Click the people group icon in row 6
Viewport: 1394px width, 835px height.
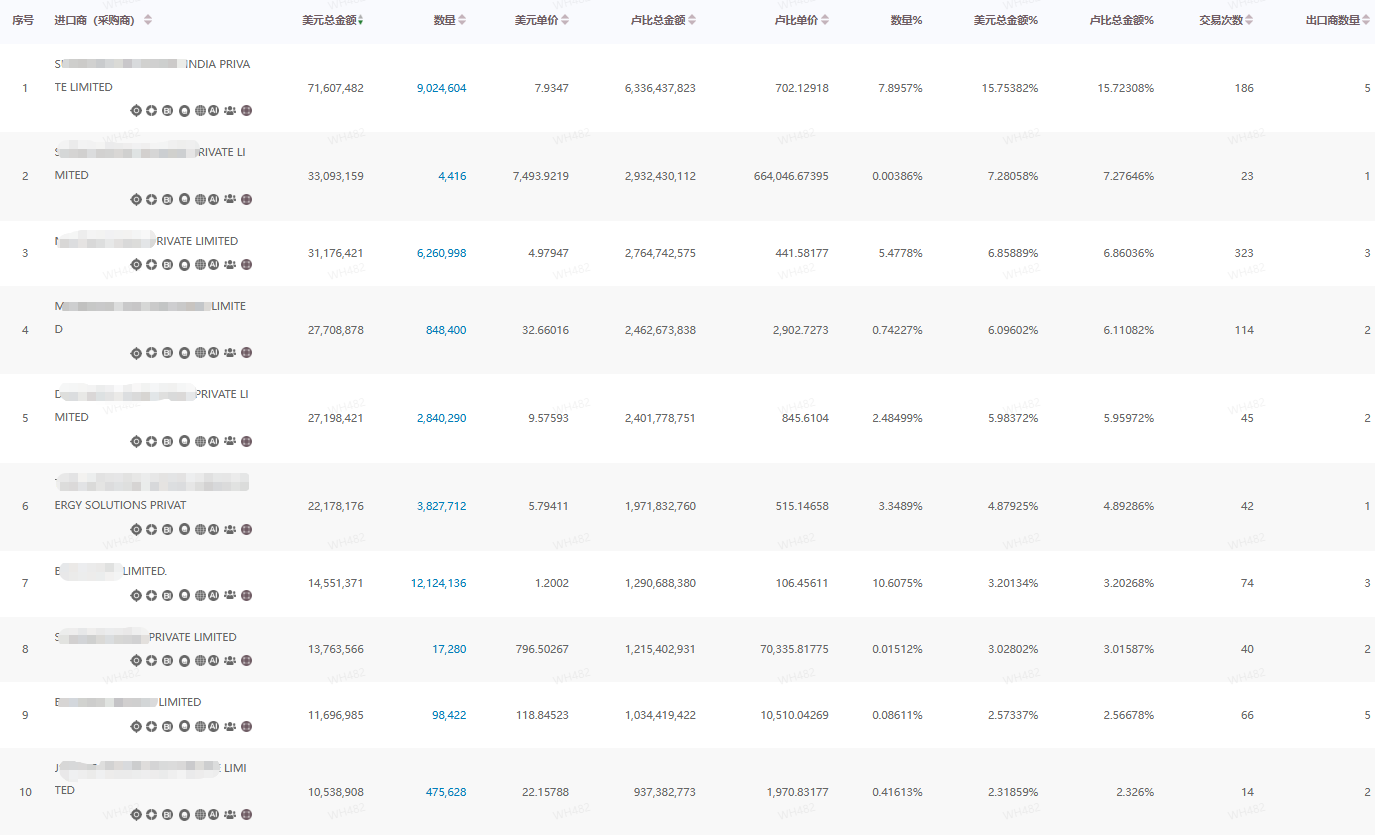(230, 530)
